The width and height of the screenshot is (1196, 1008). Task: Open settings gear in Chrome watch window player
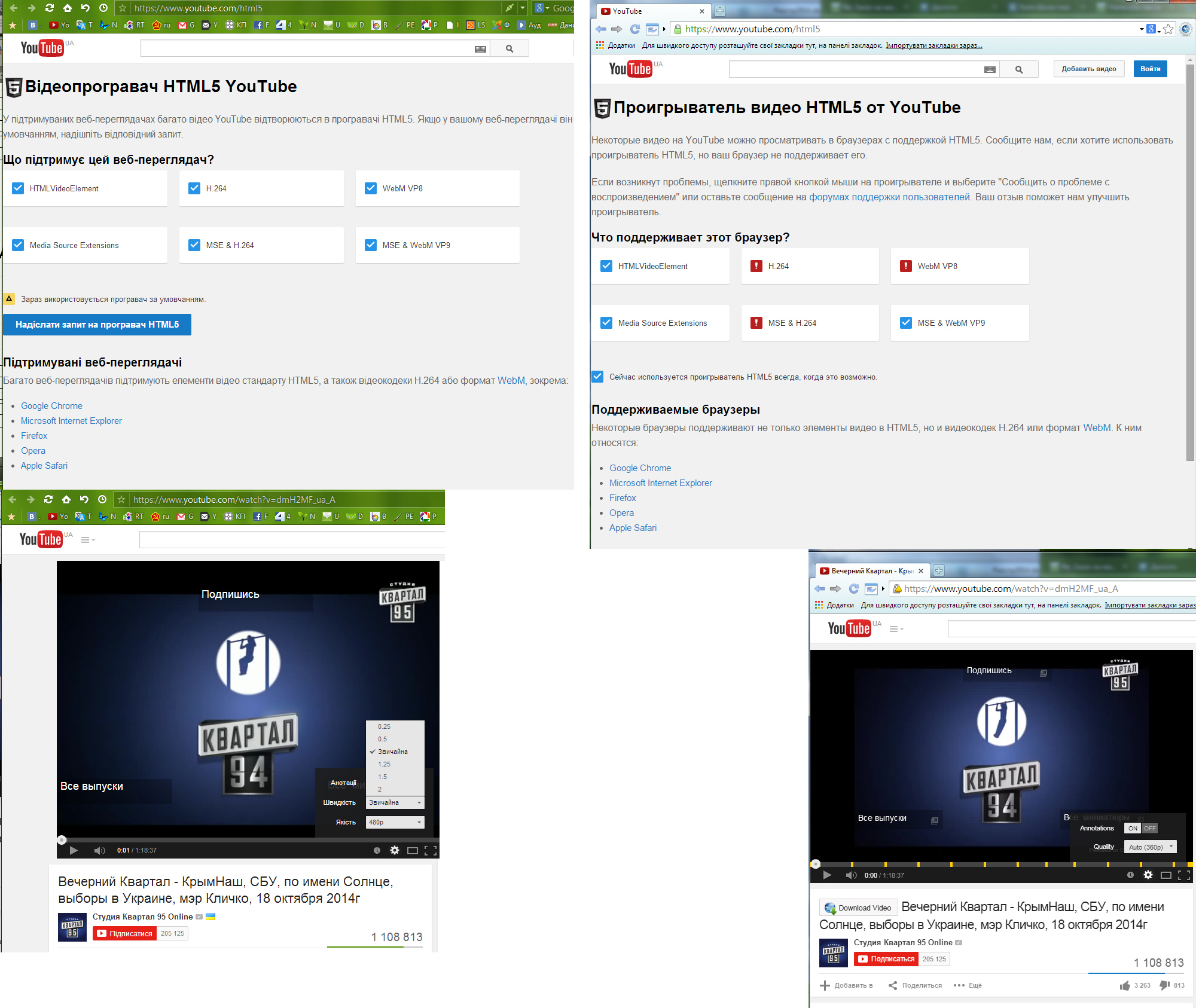tap(1148, 875)
